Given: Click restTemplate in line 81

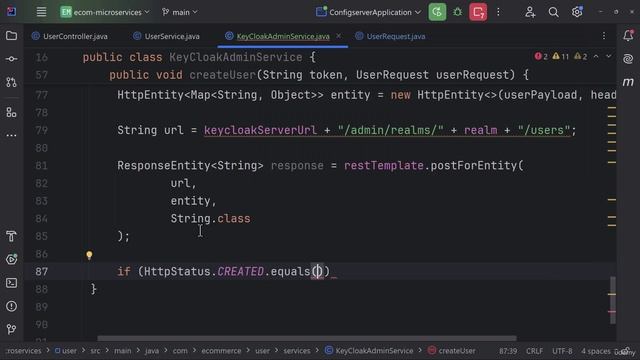Looking at the screenshot, I should tap(383, 165).
